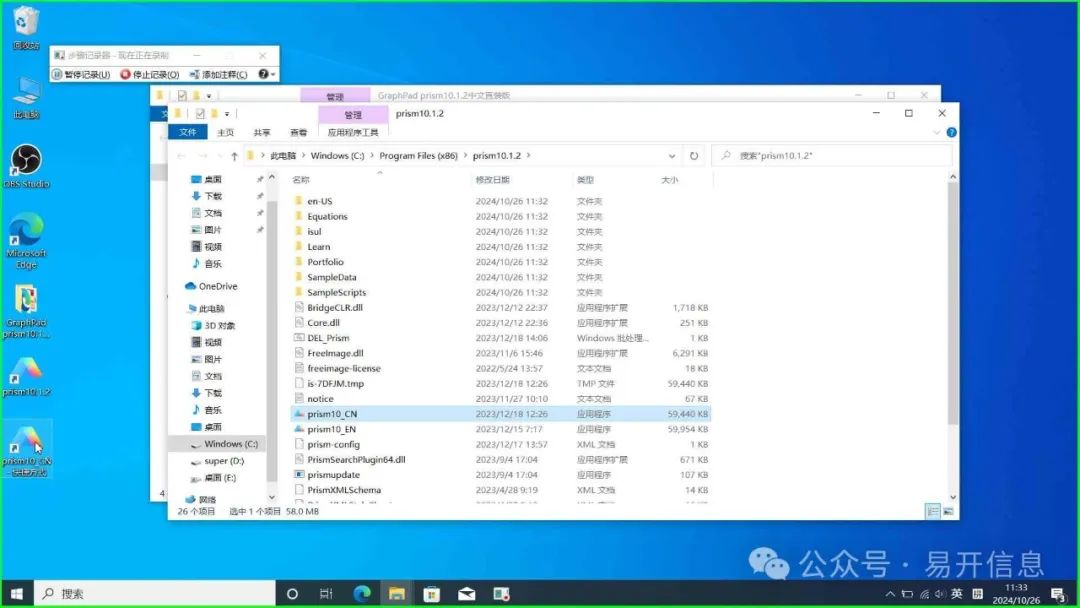Switch to the View ribbon tab
Screen dimensions: 1080x608
click(x=298, y=132)
